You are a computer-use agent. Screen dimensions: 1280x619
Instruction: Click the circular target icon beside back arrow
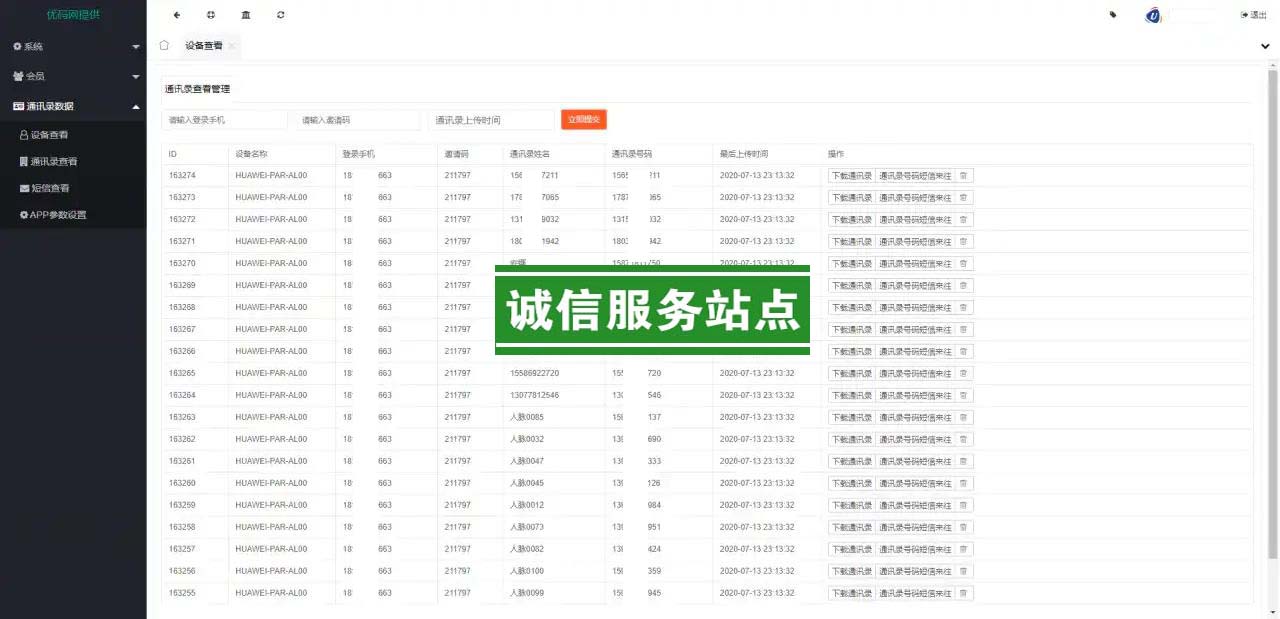click(211, 15)
